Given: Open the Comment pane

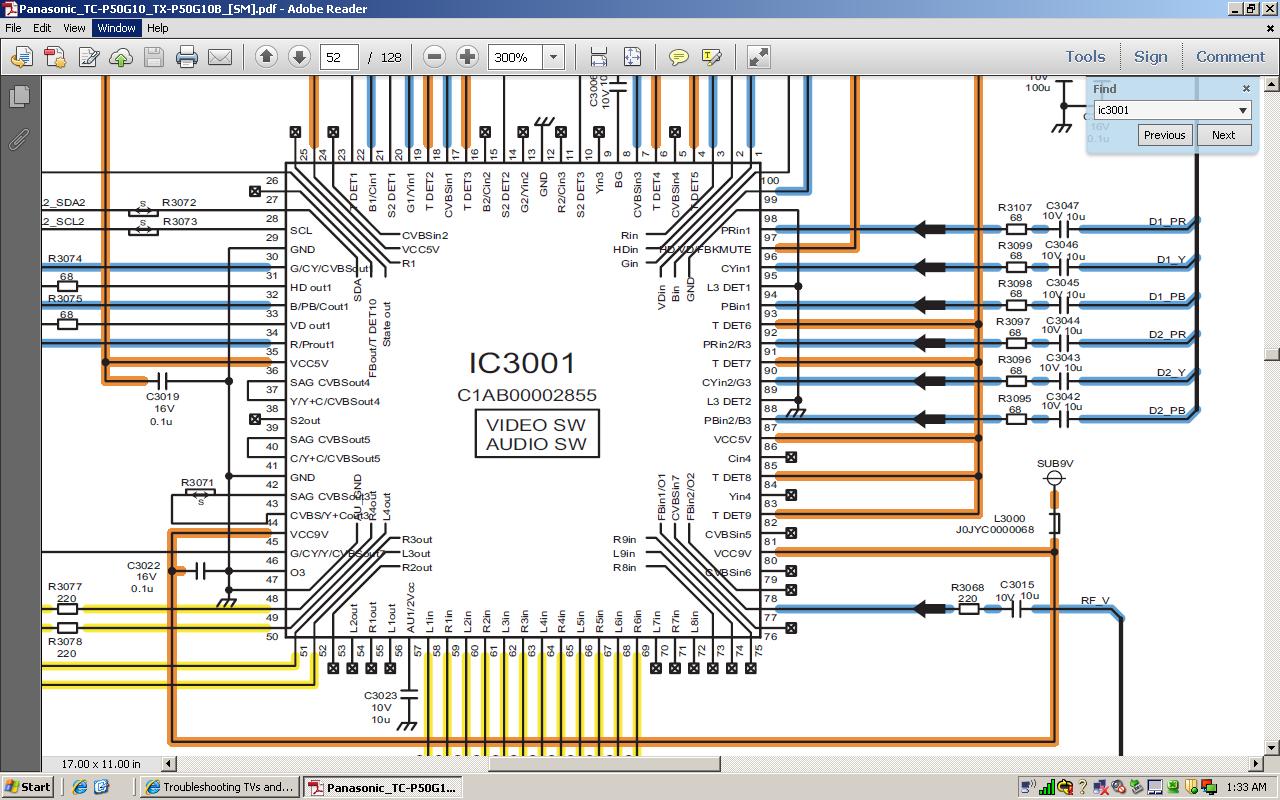Looking at the screenshot, I should pyautogui.click(x=1230, y=57).
